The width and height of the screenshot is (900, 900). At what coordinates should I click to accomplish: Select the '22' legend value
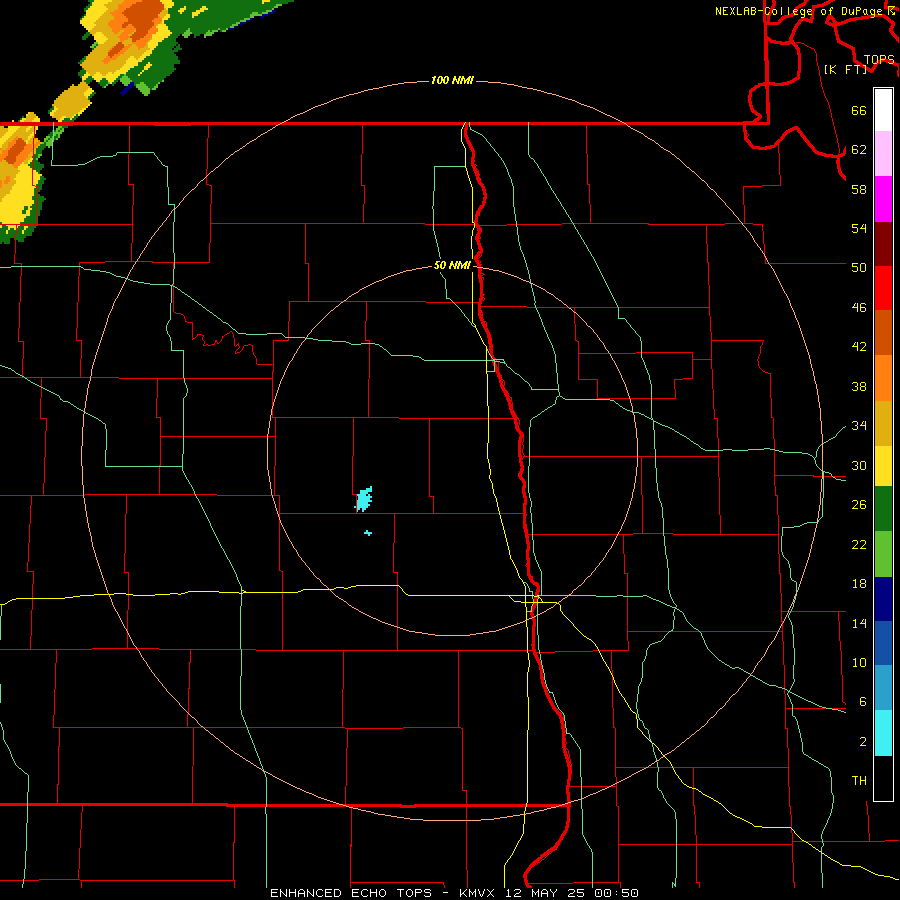[x=859, y=545]
